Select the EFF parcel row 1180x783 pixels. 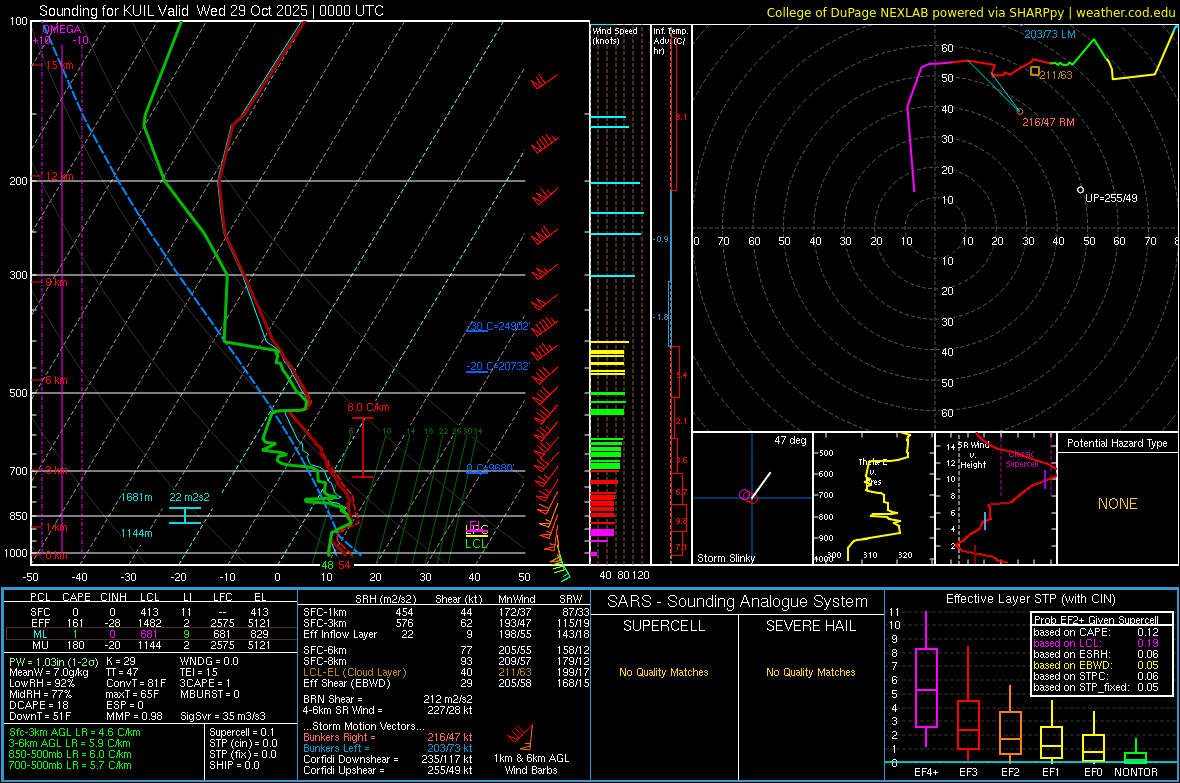click(x=151, y=623)
